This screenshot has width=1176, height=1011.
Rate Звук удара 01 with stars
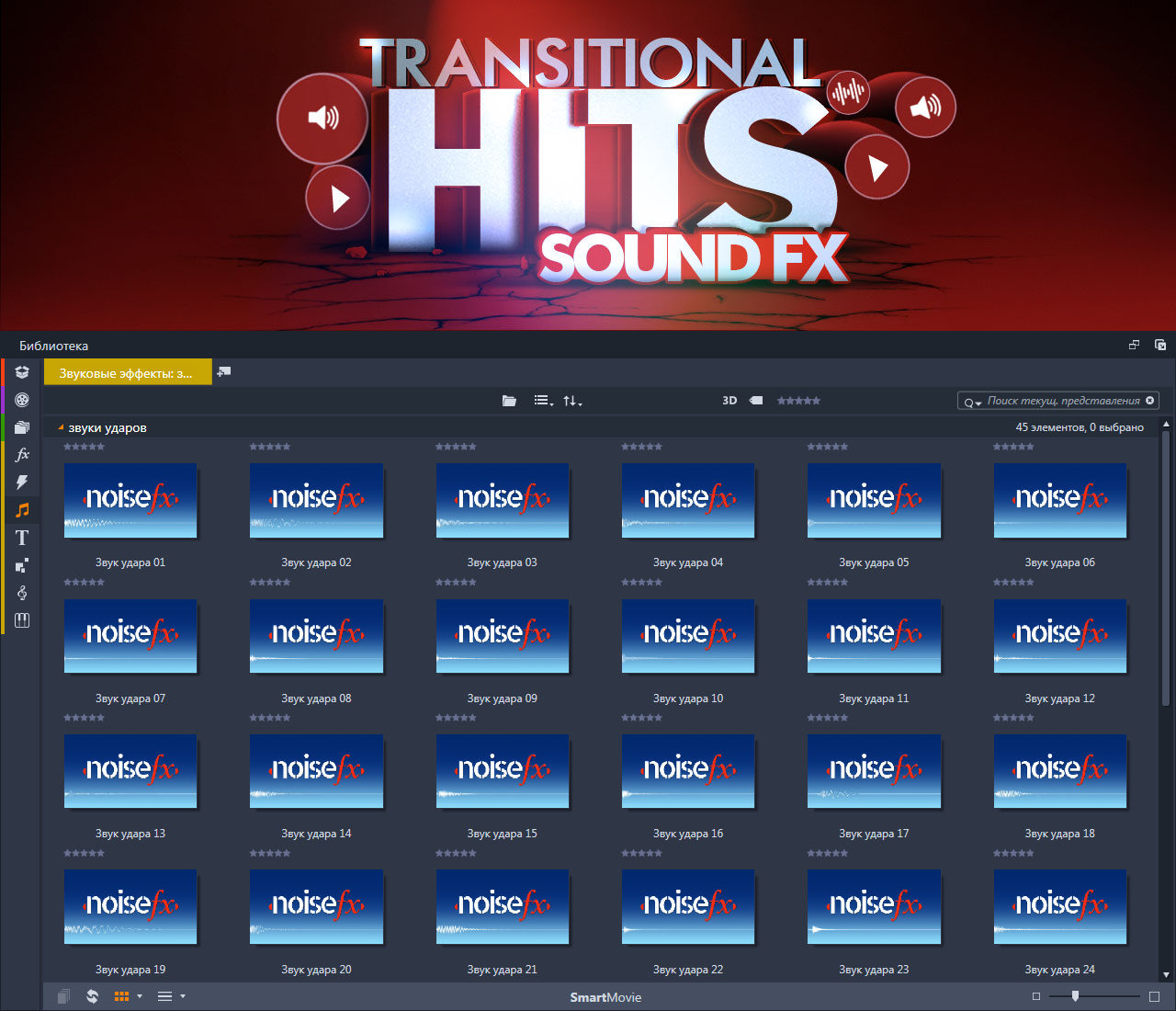(x=85, y=447)
